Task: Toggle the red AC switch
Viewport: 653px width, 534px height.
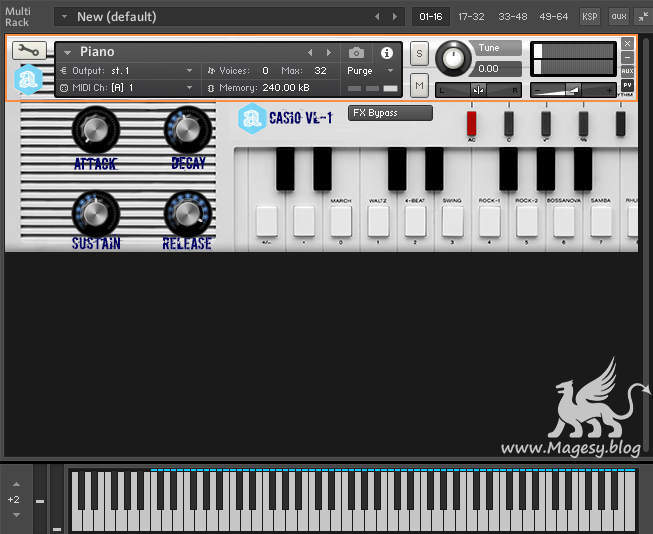Action: pyautogui.click(x=471, y=123)
